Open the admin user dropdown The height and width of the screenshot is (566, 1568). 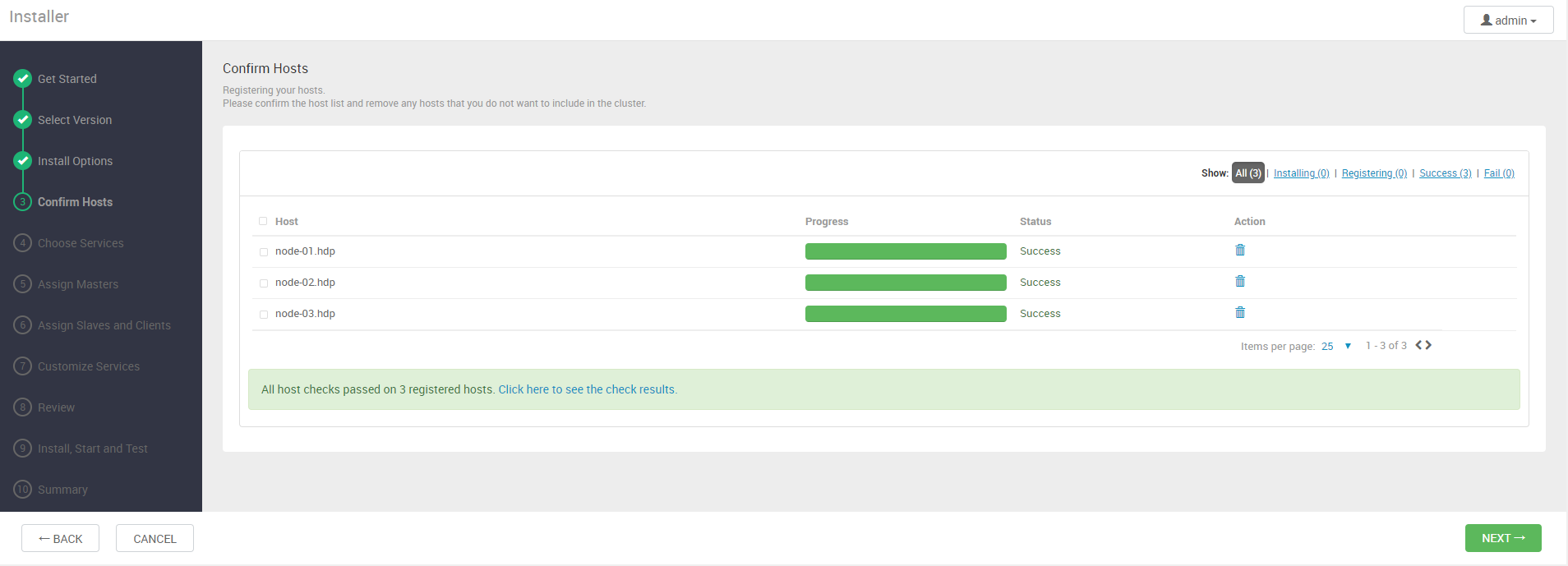pyautogui.click(x=1508, y=20)
